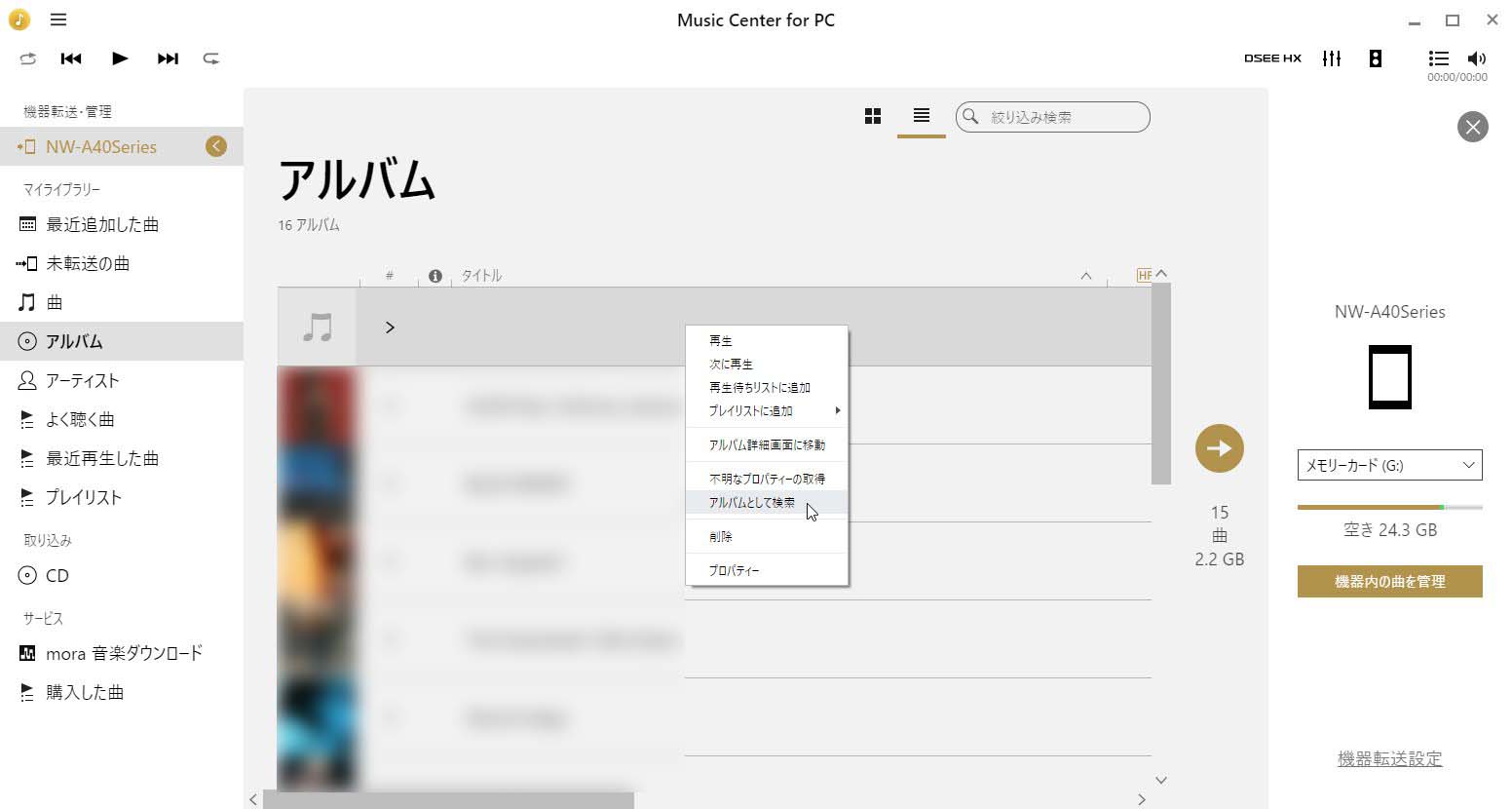Select NW-A40Series device in sidebar

(122, 146)
